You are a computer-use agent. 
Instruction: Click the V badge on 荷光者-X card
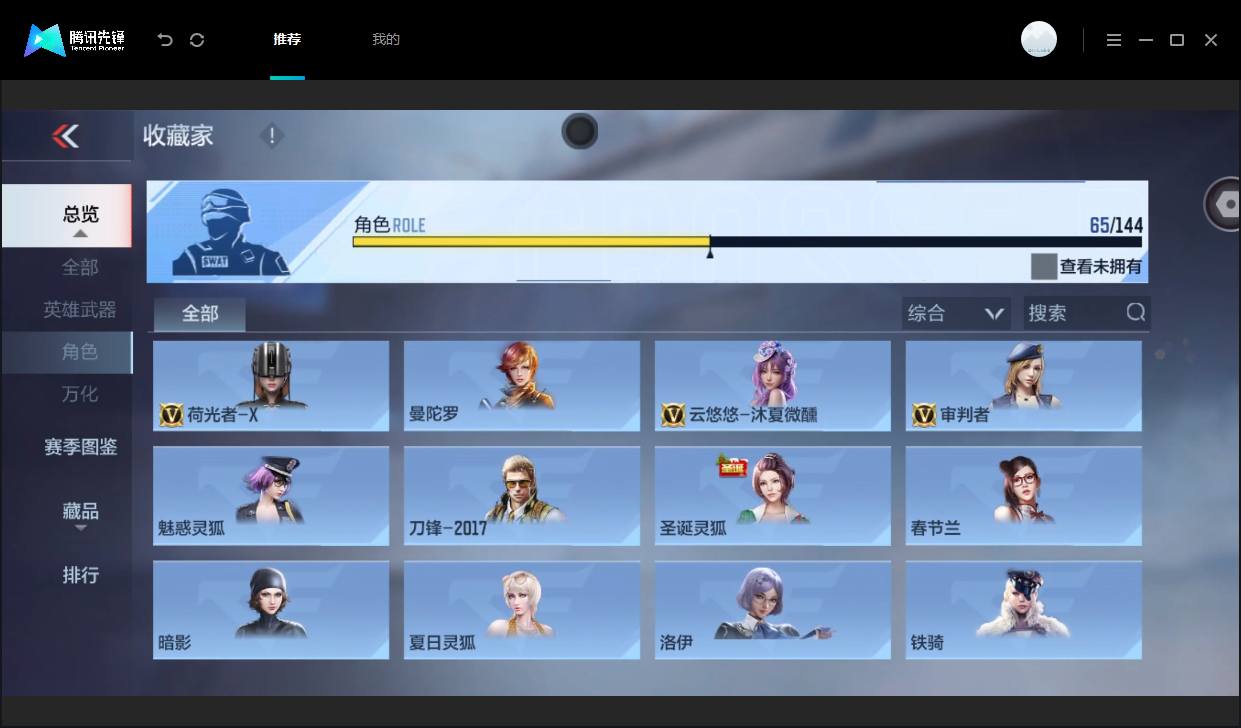[x=170, y=414]
